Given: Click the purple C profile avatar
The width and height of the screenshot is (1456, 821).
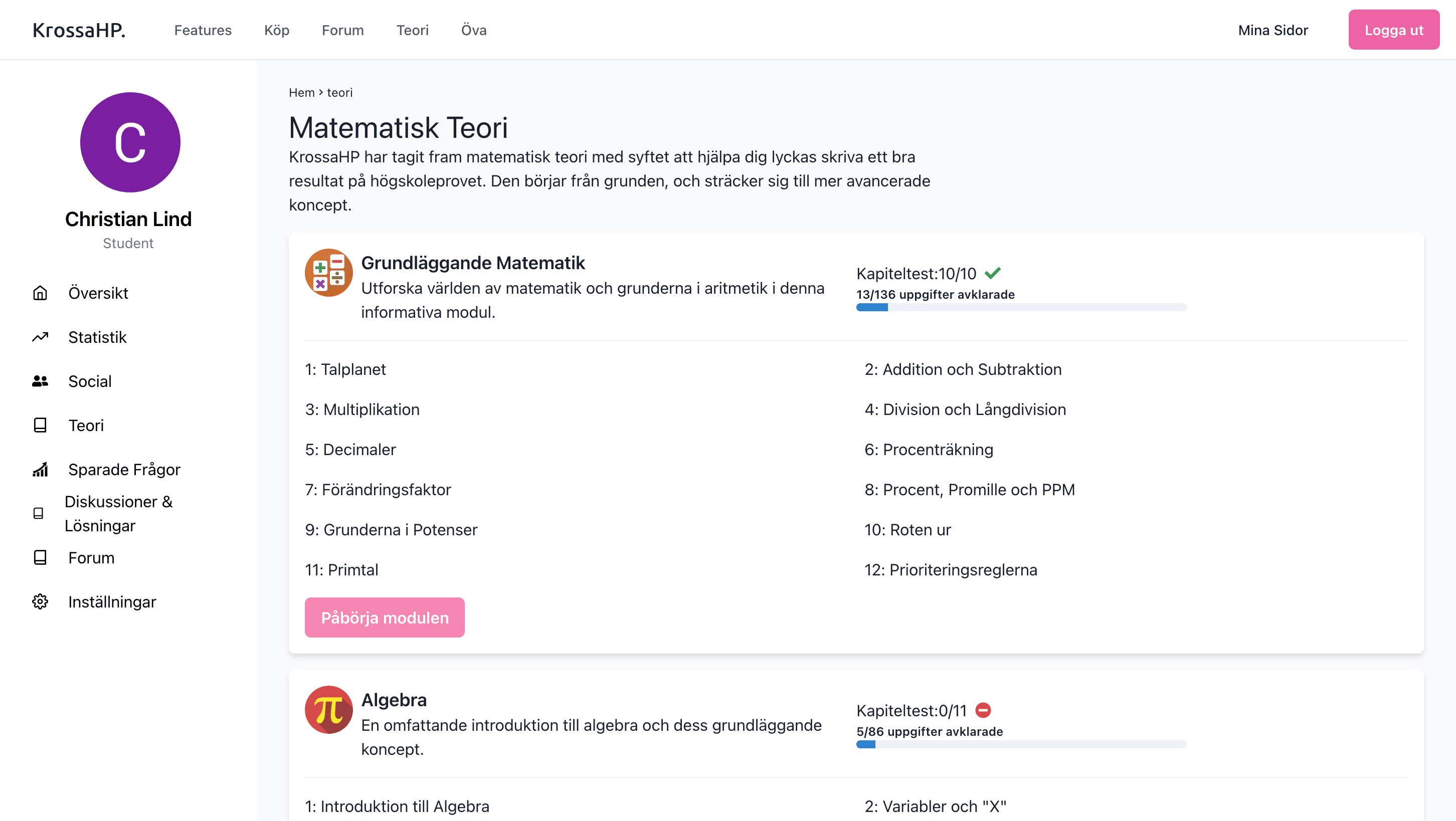Looking at the screenshot, I should coord(130,142).
